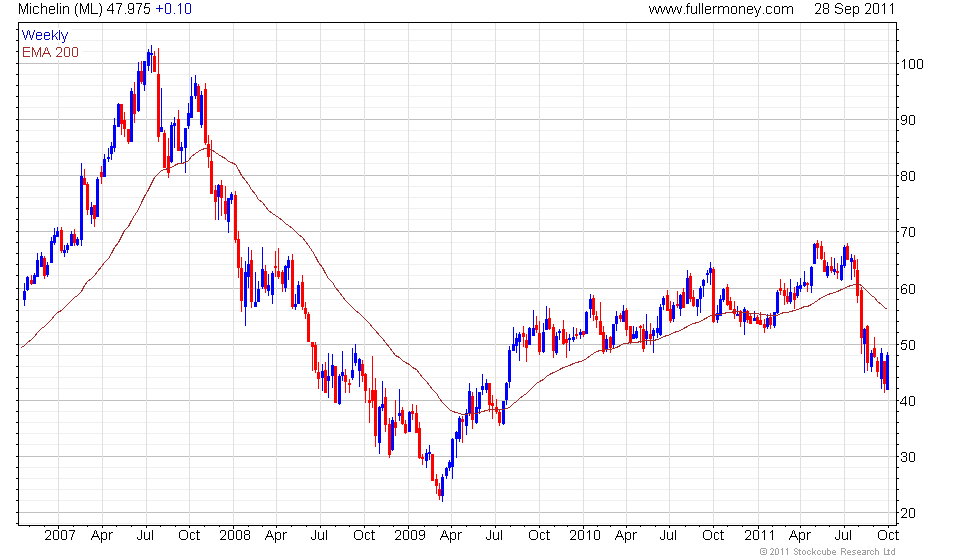This screenshot has height=560, width=980.
Task: Click the 2008 year label on time axis
Action: coord(235,535)
